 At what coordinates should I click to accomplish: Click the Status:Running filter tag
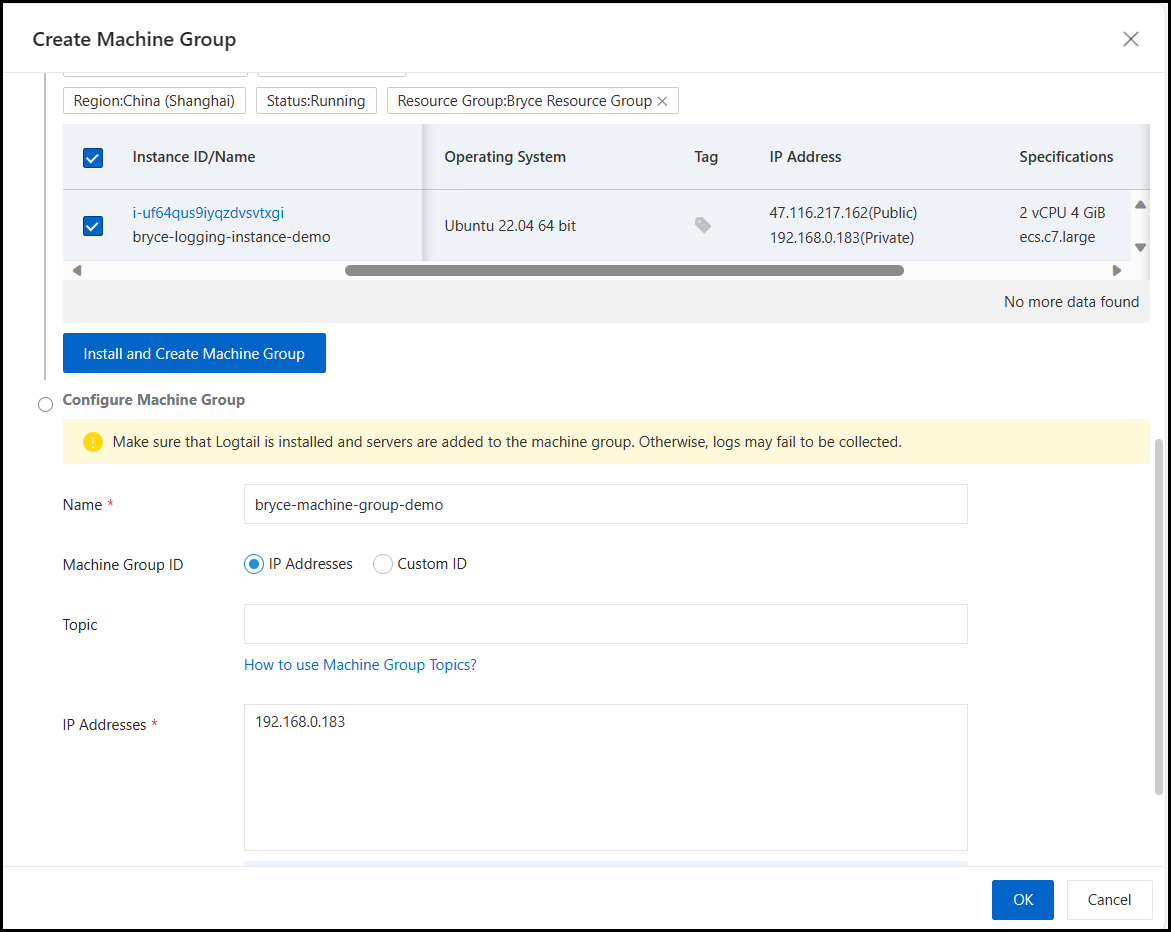pos(316,101)
